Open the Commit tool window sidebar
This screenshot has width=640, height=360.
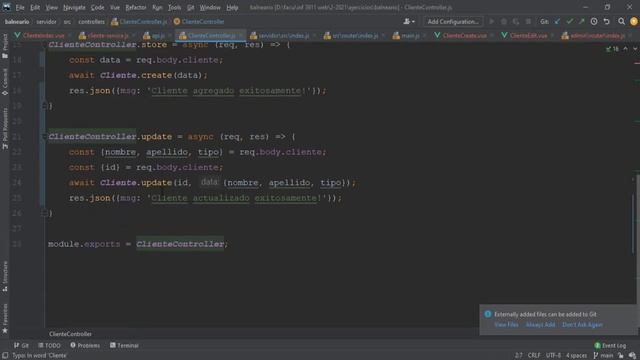tap(5, 82)
